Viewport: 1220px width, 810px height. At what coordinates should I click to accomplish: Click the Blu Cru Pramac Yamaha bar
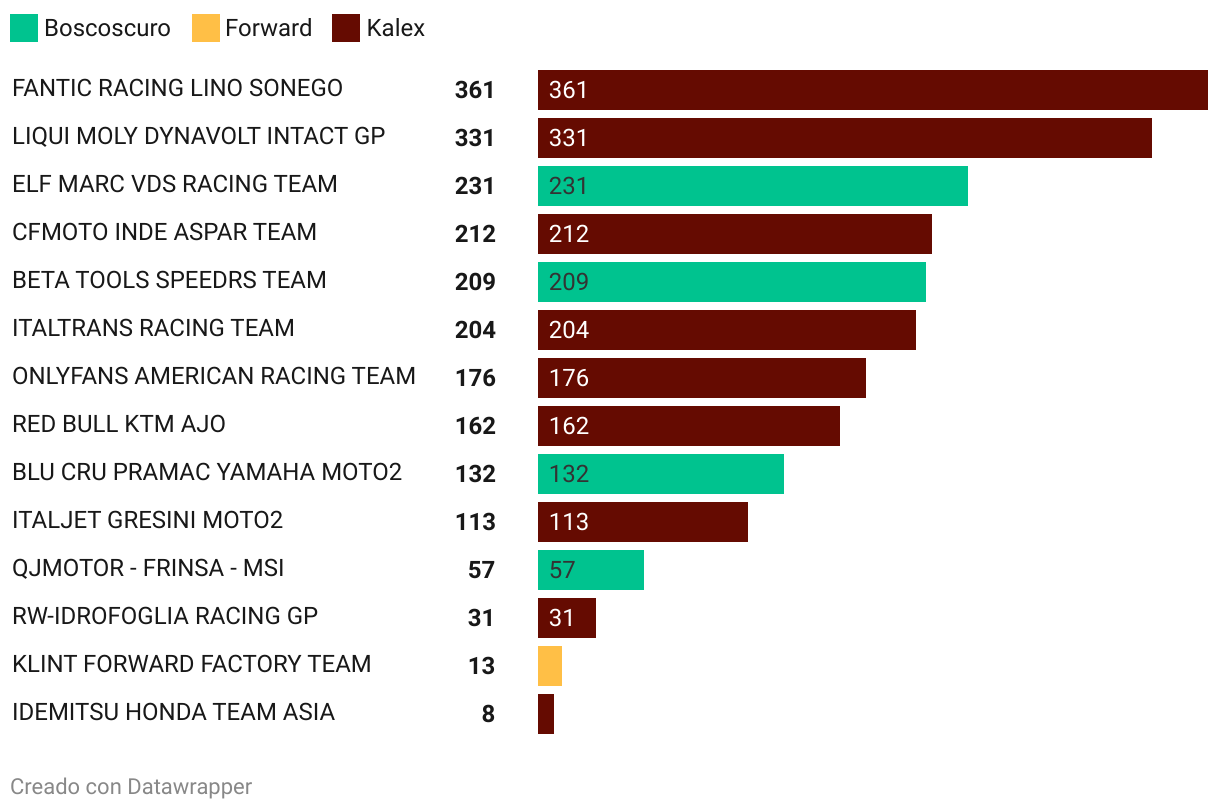pos(661,474)
